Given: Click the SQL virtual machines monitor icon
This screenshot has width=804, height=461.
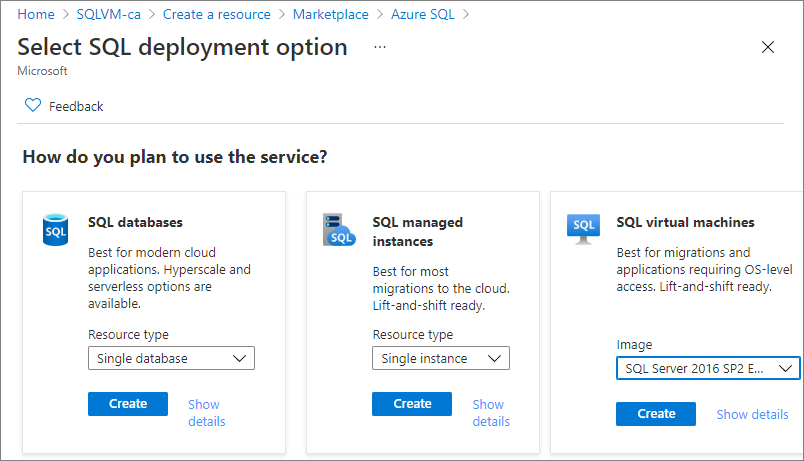Looking at the screenshot, I should tap(584, 229).
